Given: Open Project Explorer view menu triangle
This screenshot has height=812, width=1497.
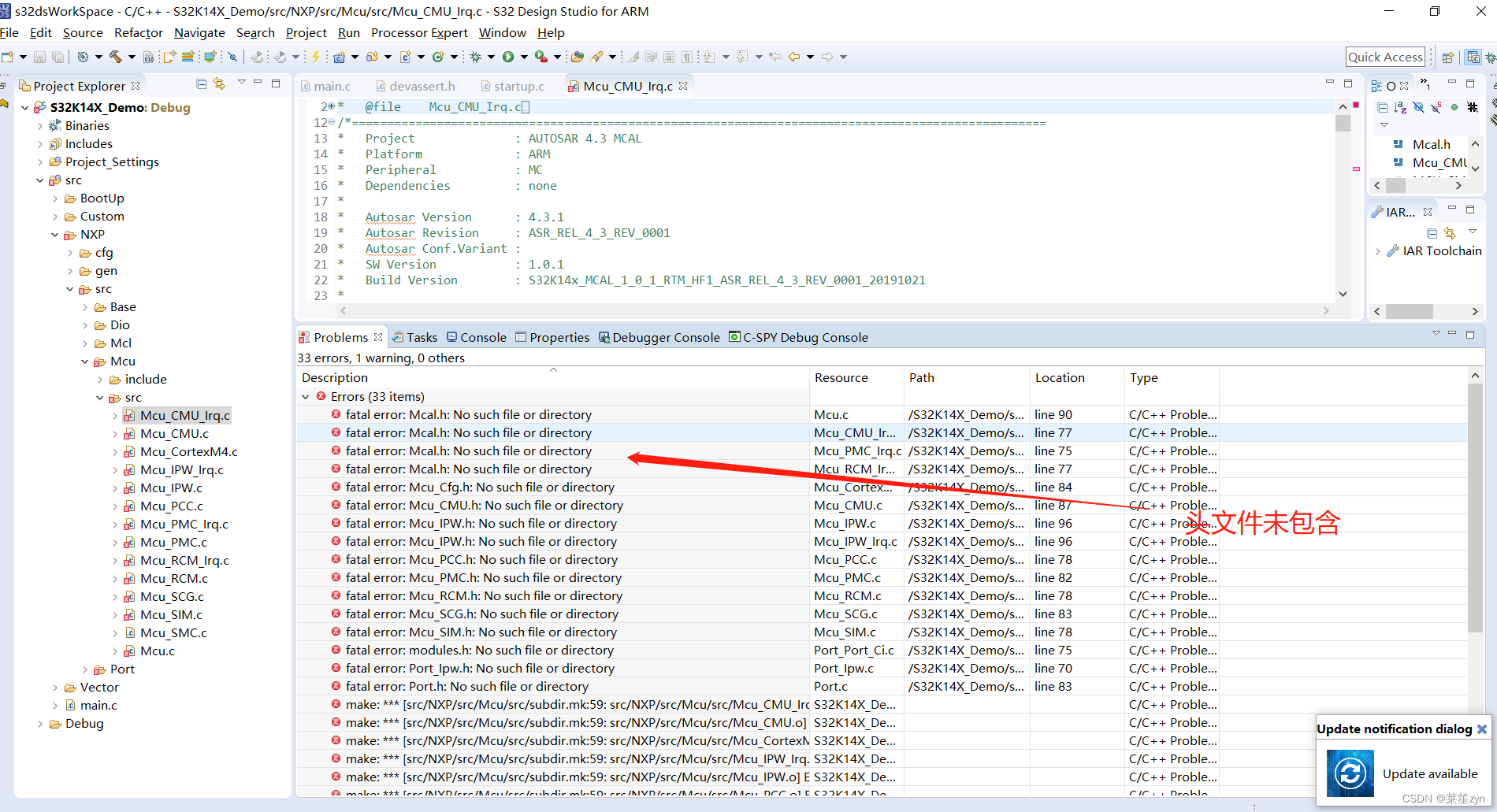Looking at the screenshot, I should pos(242,83).
